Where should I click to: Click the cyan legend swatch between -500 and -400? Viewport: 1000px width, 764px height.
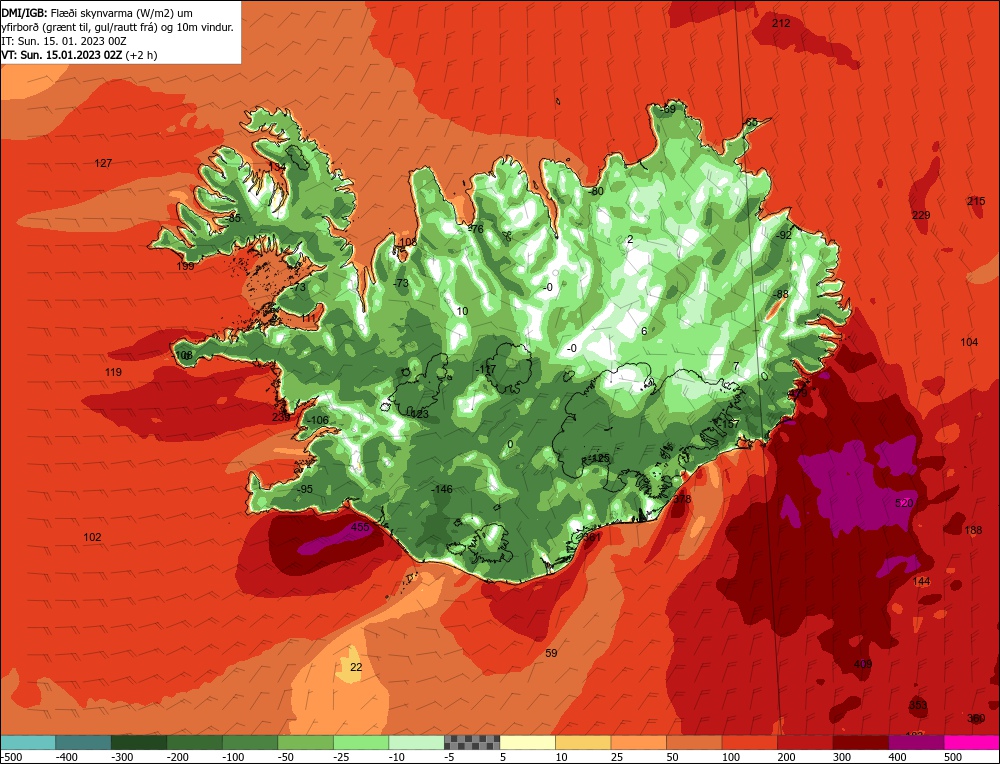pos(28,742)
